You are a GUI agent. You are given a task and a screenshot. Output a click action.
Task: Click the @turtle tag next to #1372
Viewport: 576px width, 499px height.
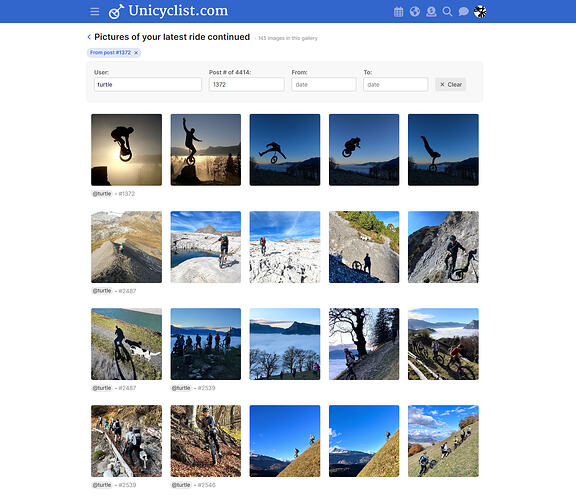(102, 194)
